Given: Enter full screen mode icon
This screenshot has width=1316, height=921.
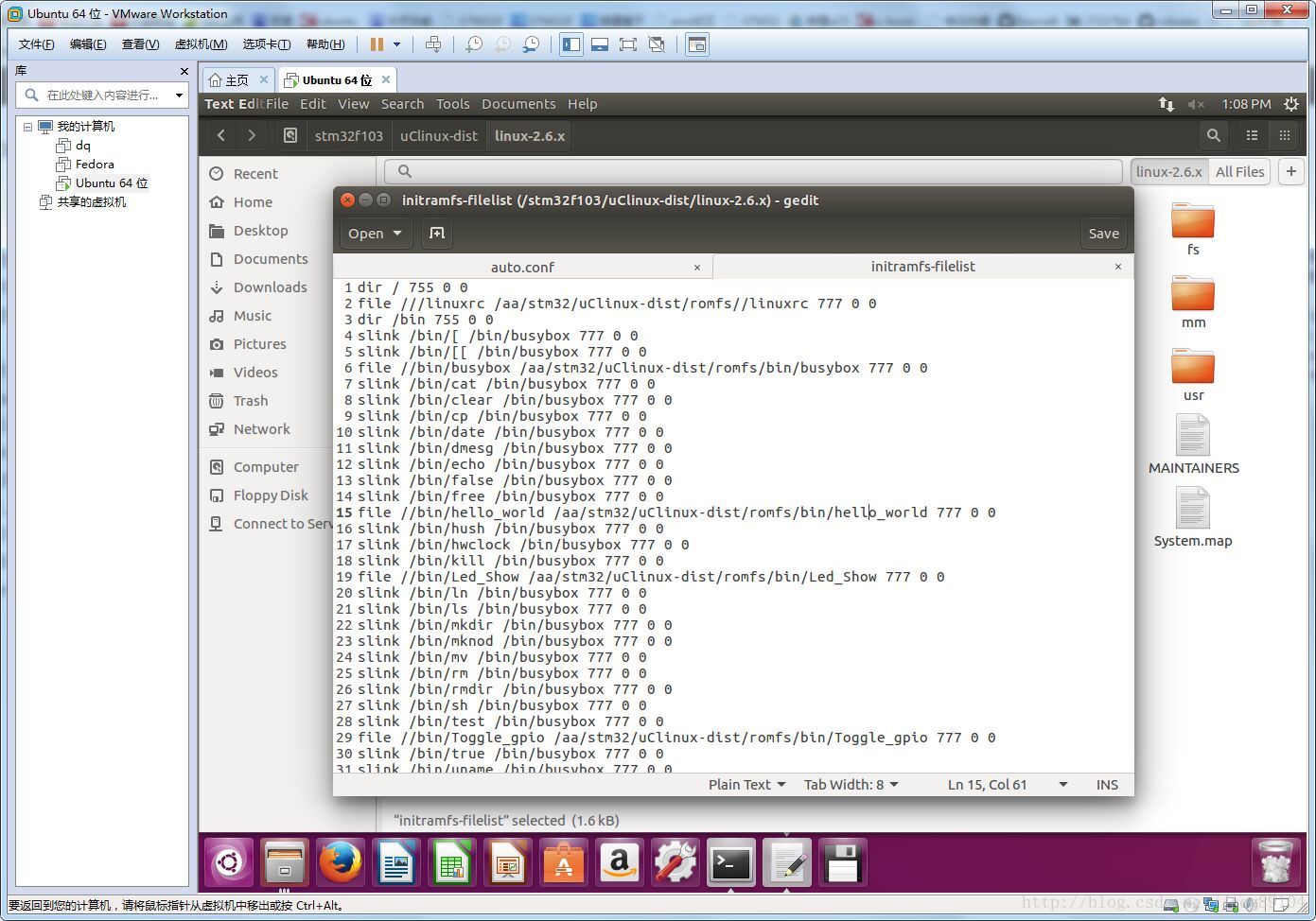Looking at the screenshot, I should point(628,44).
